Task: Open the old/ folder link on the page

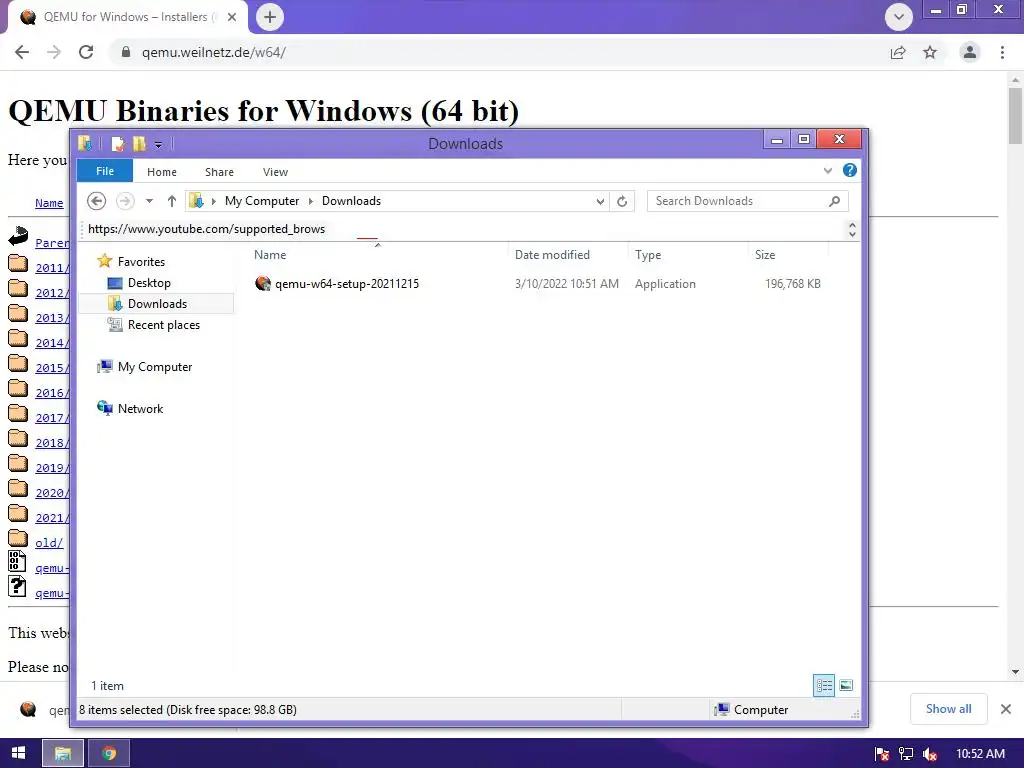Action: [x=49, y=543]
